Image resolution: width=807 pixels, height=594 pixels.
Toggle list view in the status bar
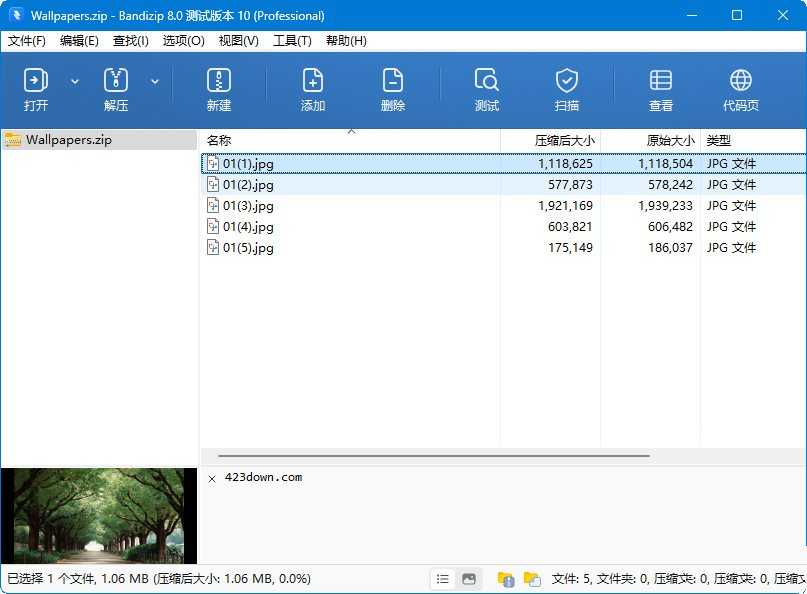(x=442, y=578)
